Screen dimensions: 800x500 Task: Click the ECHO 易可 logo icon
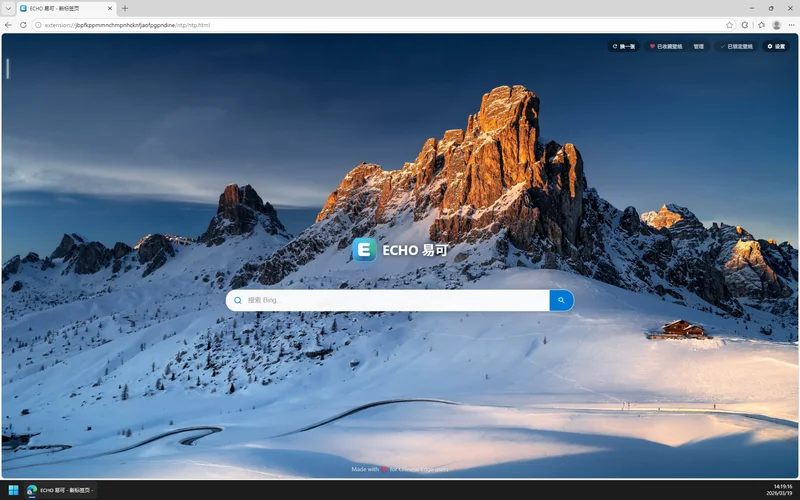pos(364,250)
